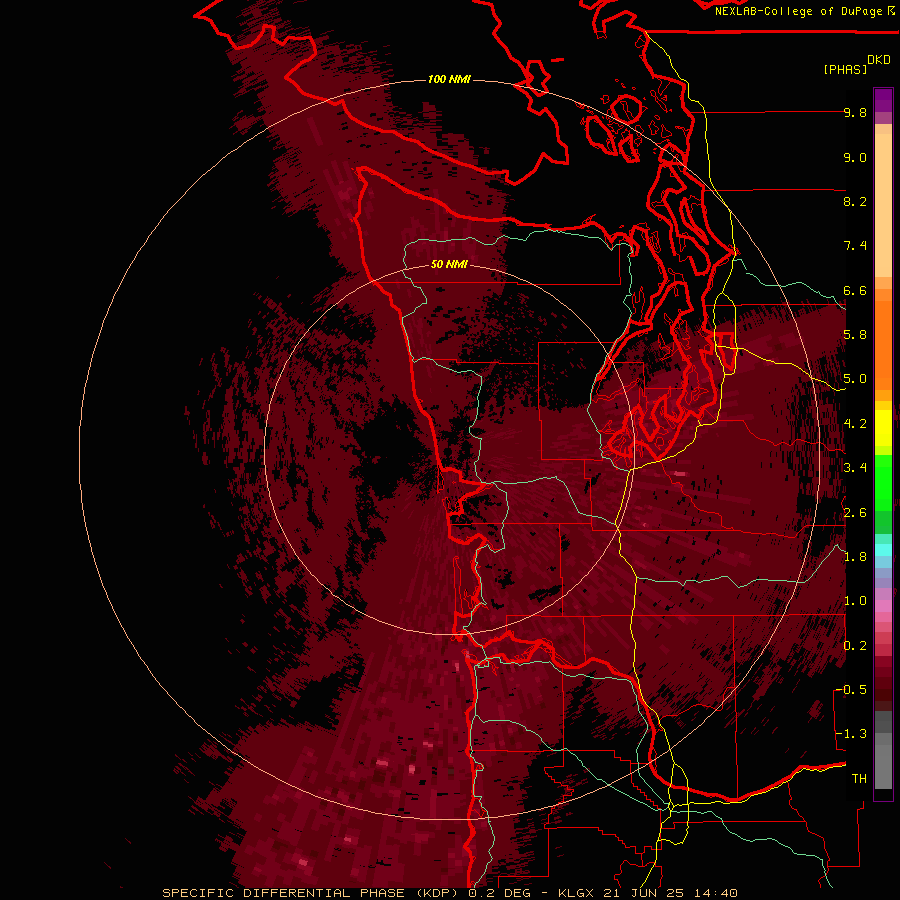Select the 9.0 color scale value
Screen dimensions: 900x900
pos(855,157)
